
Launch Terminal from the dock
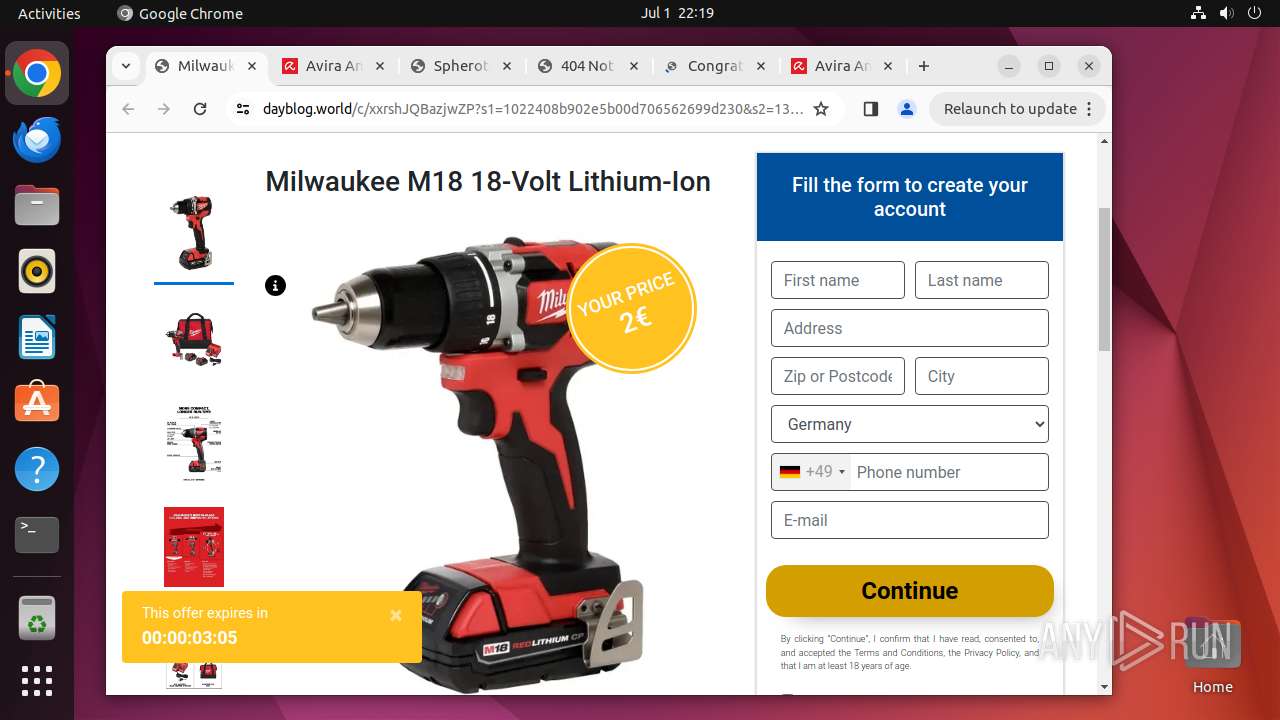click(x=37, y=535)
